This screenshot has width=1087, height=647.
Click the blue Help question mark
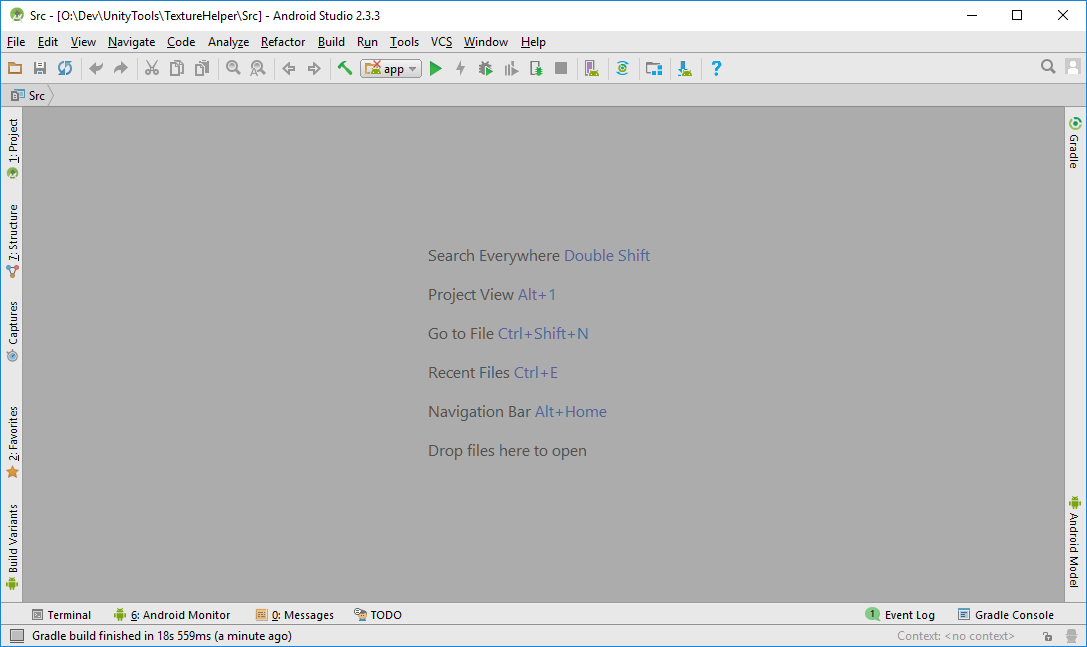tap(716, 68)
